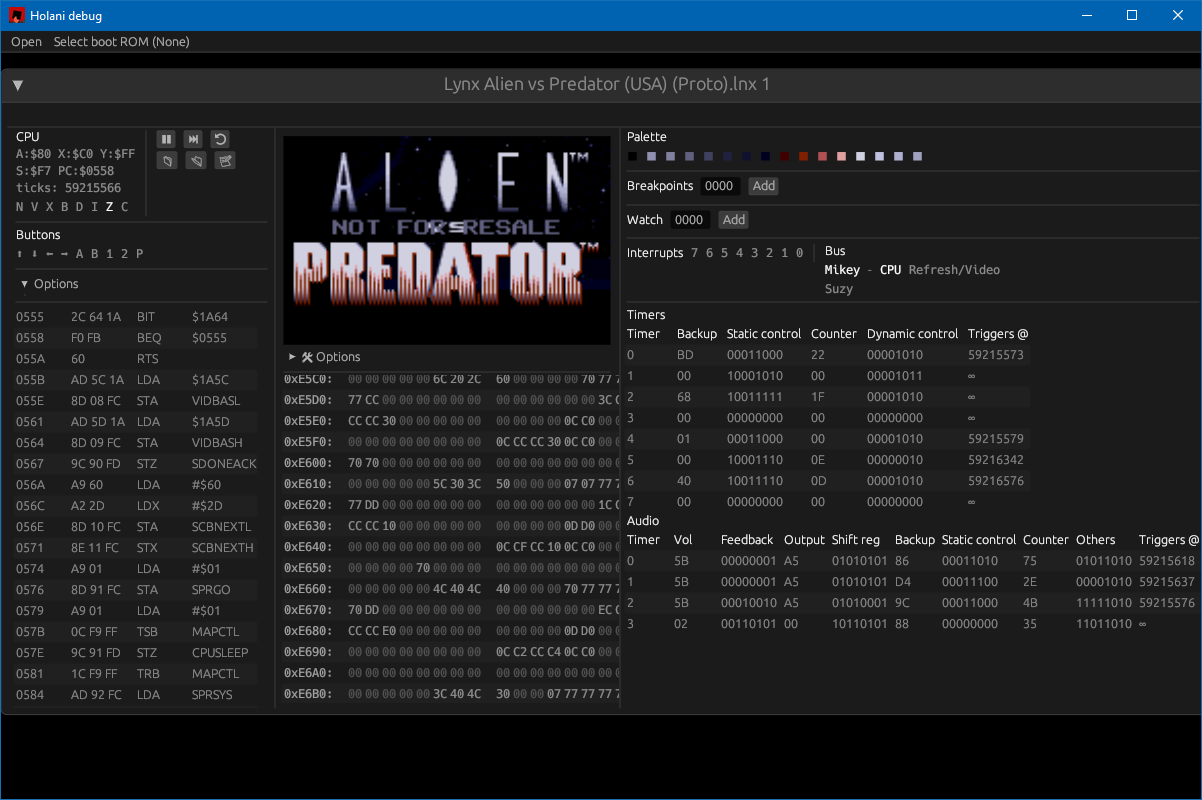The image size is (1202, 800).
Task: Toggle button 2 in Buttons section
Action: click(x=125, y=254)
